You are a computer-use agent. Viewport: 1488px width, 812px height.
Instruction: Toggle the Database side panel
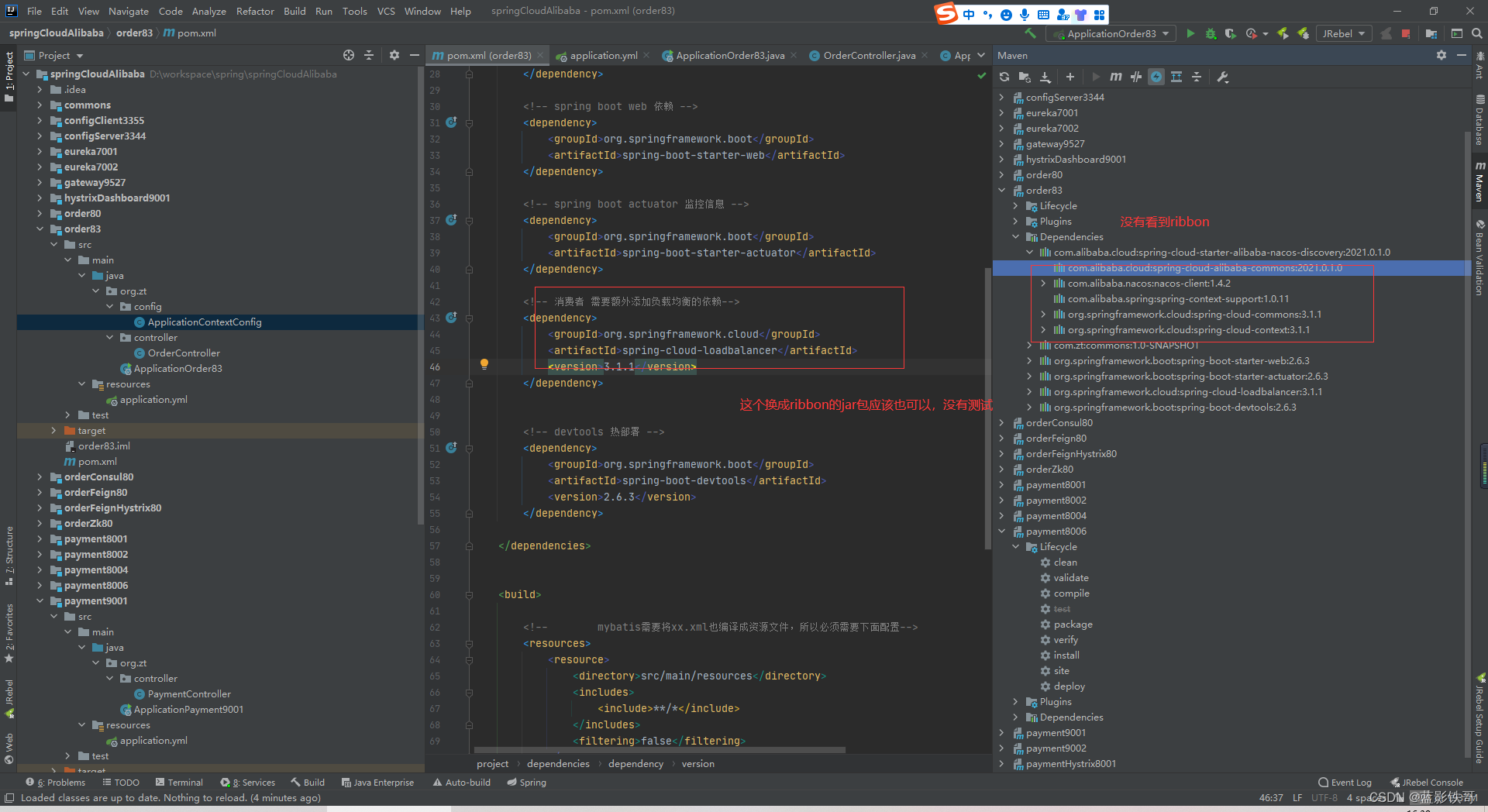1479,121
